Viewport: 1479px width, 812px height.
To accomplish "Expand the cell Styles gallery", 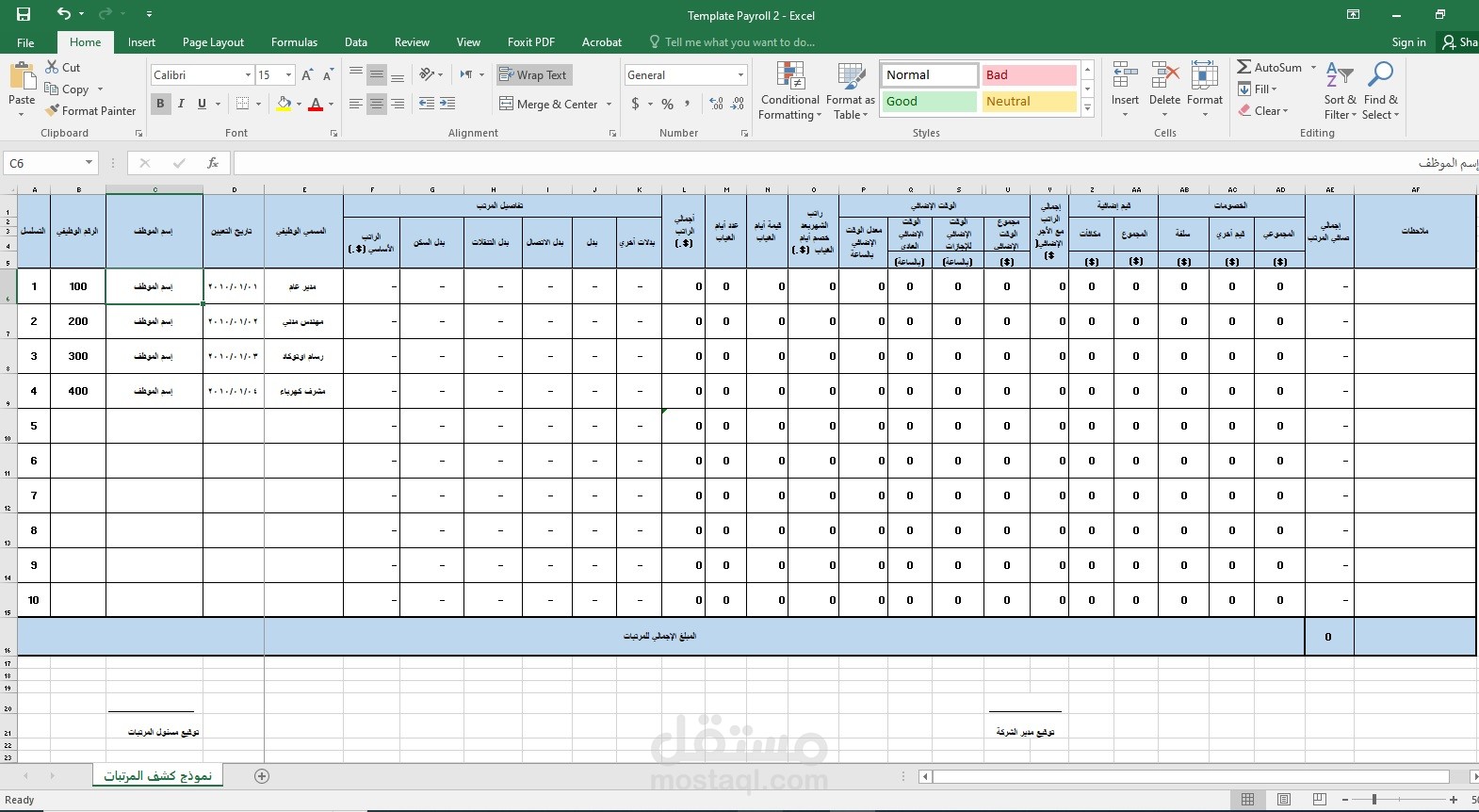I will (x=1087, y=109).
